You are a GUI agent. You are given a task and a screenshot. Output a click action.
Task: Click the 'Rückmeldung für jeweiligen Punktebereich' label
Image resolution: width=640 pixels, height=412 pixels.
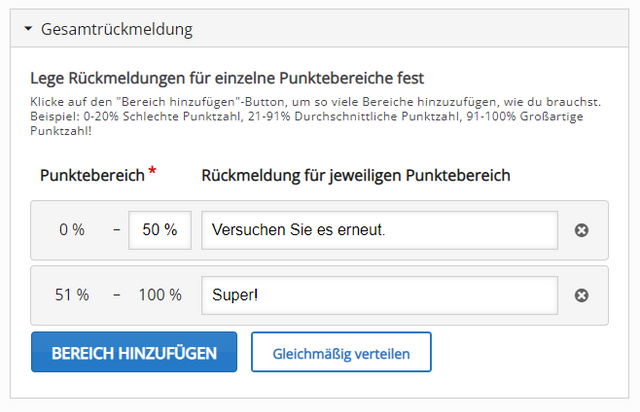(356, 176)
